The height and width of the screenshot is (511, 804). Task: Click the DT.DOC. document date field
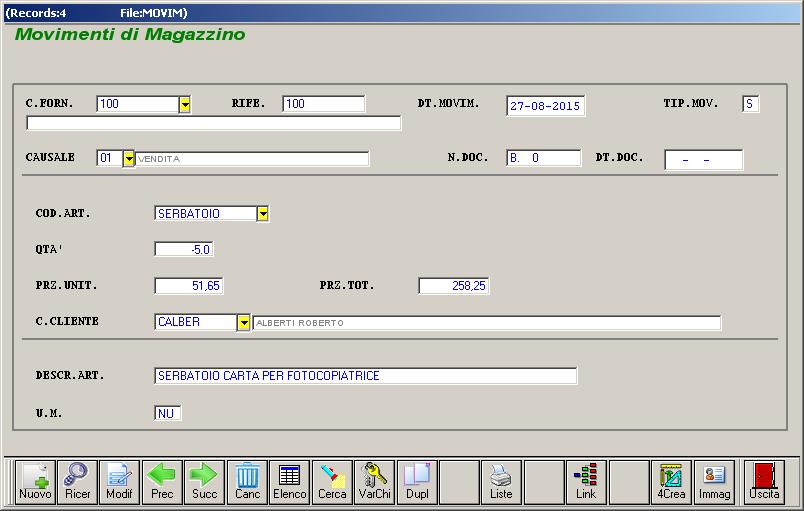tap(704, 160)
